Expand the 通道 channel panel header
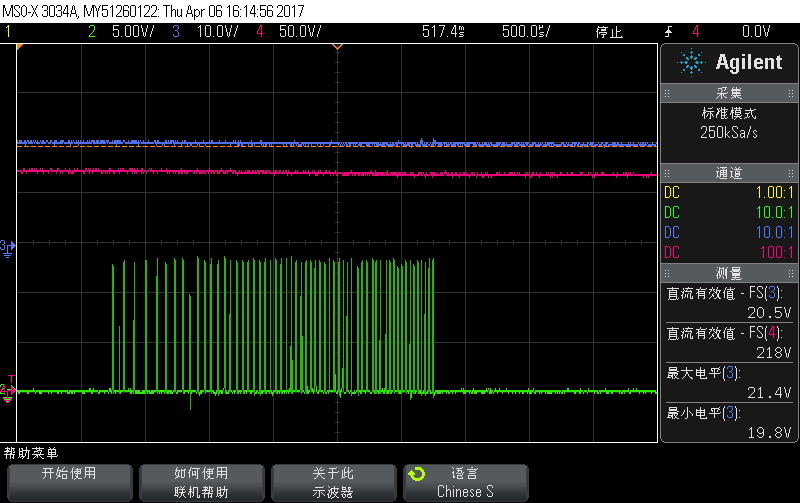The width and height of the screenshot is (800, 503). tap(729, 173)
